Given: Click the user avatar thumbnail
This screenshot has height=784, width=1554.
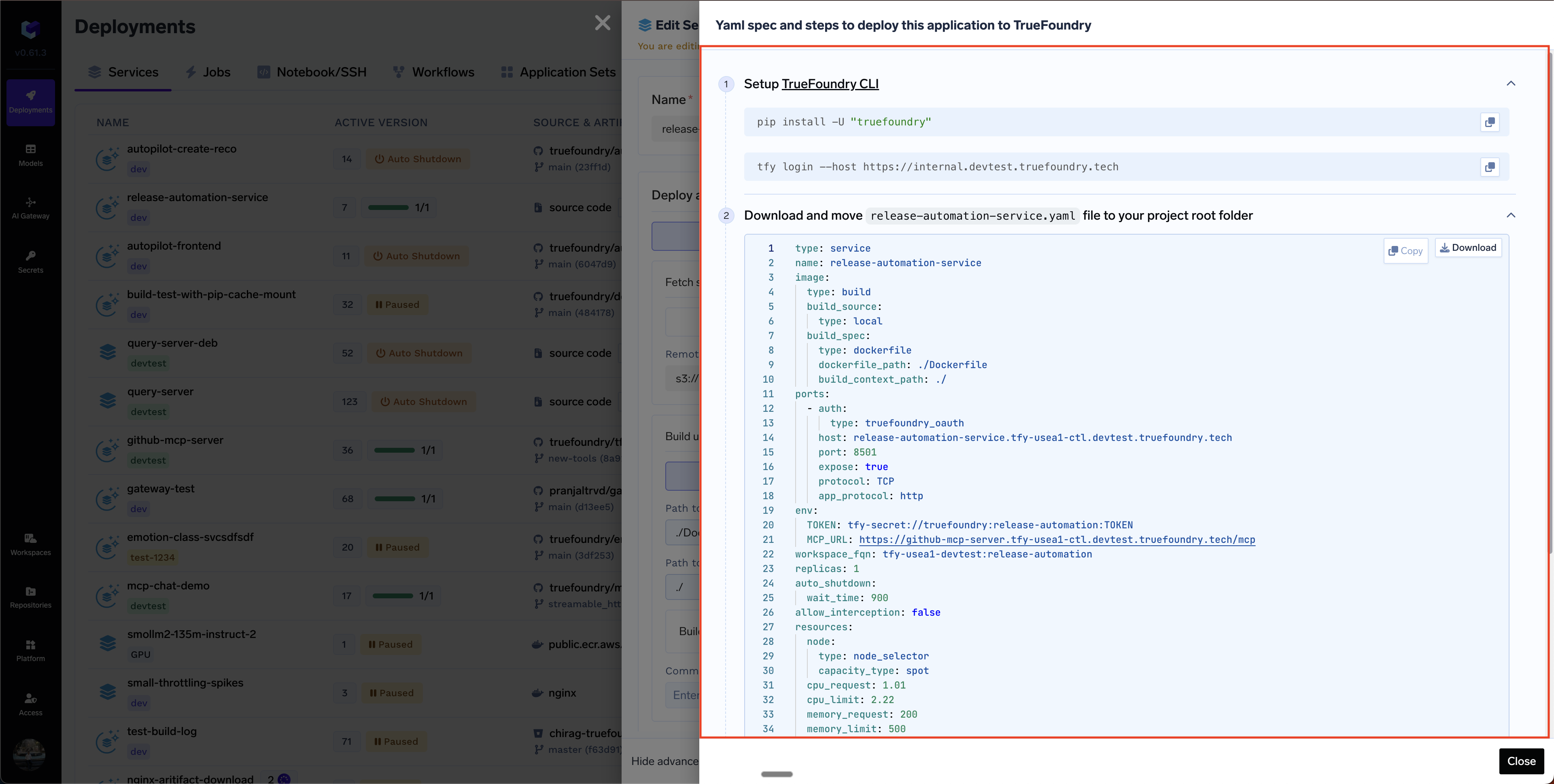Looking at the screenshot, I should [x=29, y=754].
